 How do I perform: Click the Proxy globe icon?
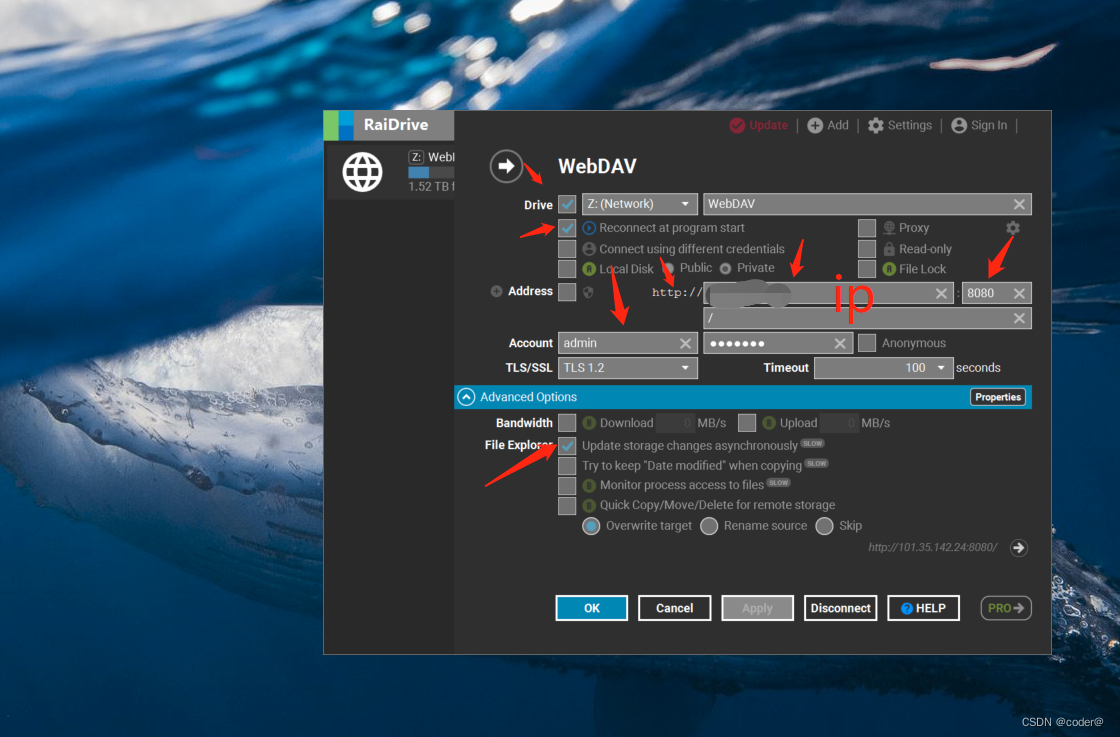[x=889, y=228]
